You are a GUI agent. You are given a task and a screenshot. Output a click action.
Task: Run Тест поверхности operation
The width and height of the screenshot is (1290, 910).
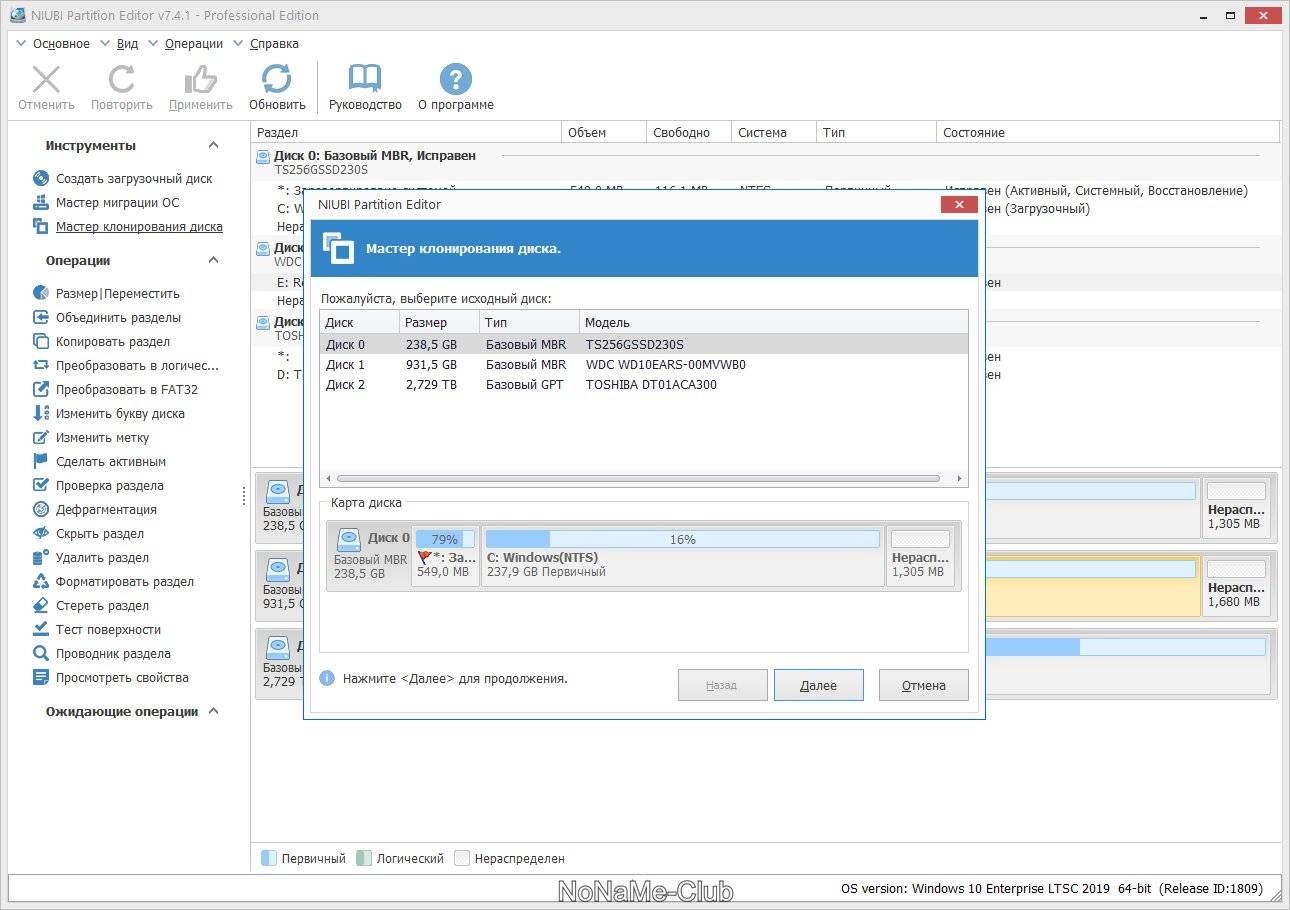point(108,630)
